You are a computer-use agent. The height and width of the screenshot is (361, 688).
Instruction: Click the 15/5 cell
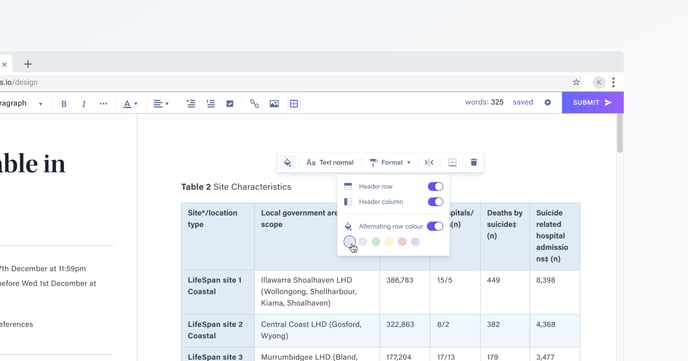point(455,292)
